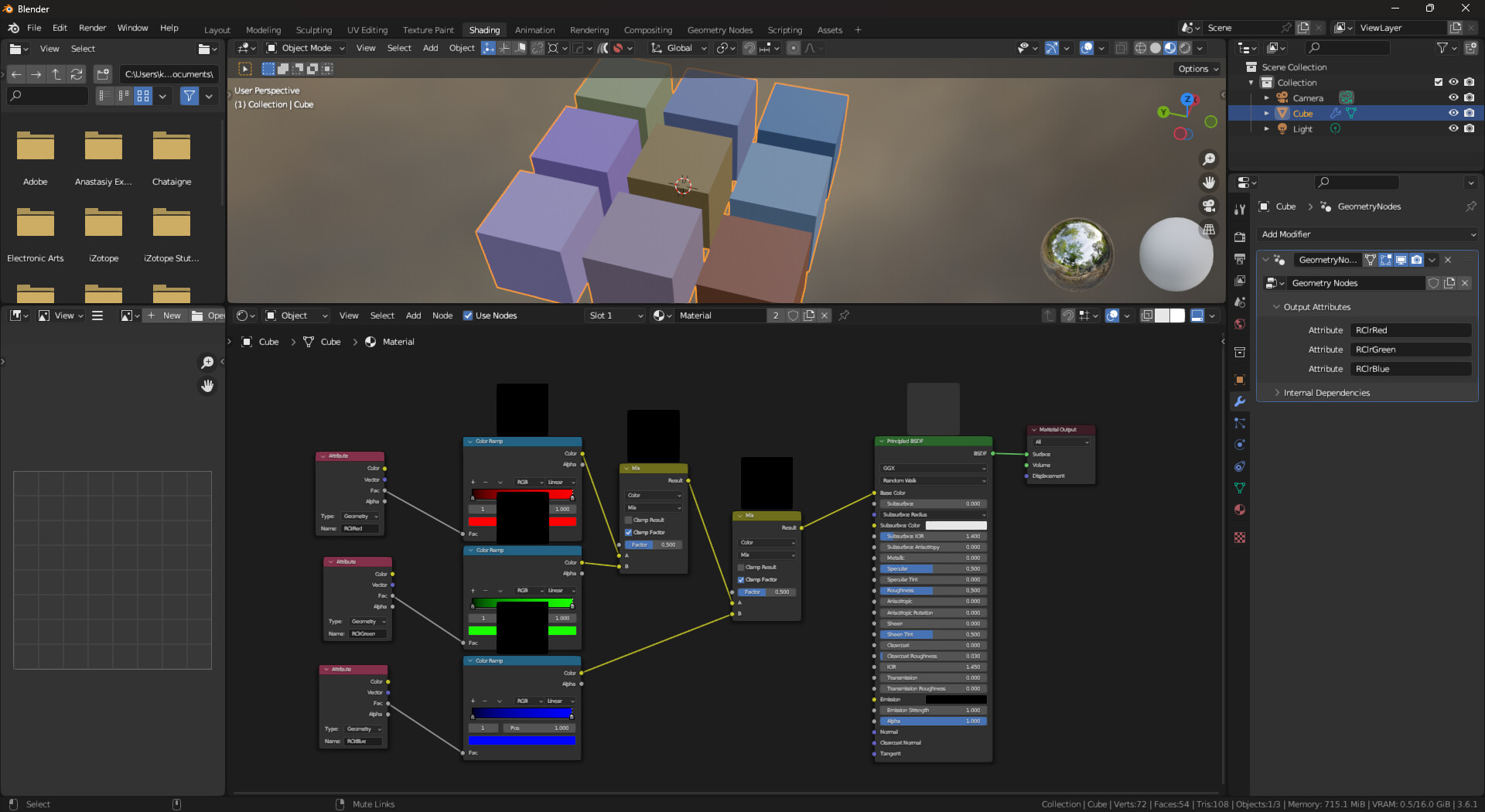The width and height of the screenshot is (1485, 812).
Task: Open the Transform Orientation dropdown showing Global
Action: [x=678, y=48]
